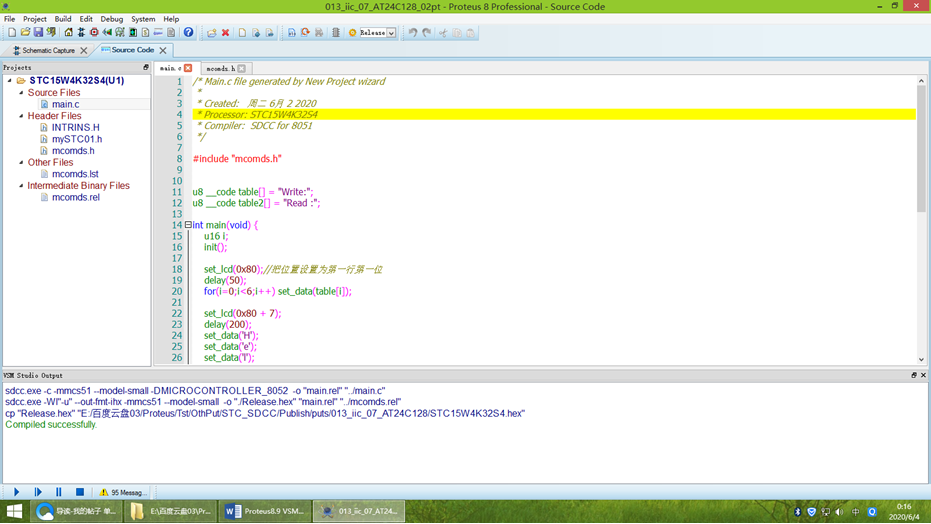Collapse the Intermediate Binary Files folder
The image size is (931, 524).
coord(21,185)
